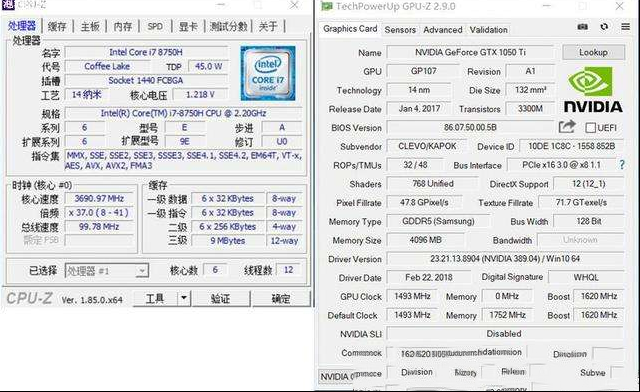Open the 关于 tab in CPU-Z
640x392 pixels.
tap(268, 27)
